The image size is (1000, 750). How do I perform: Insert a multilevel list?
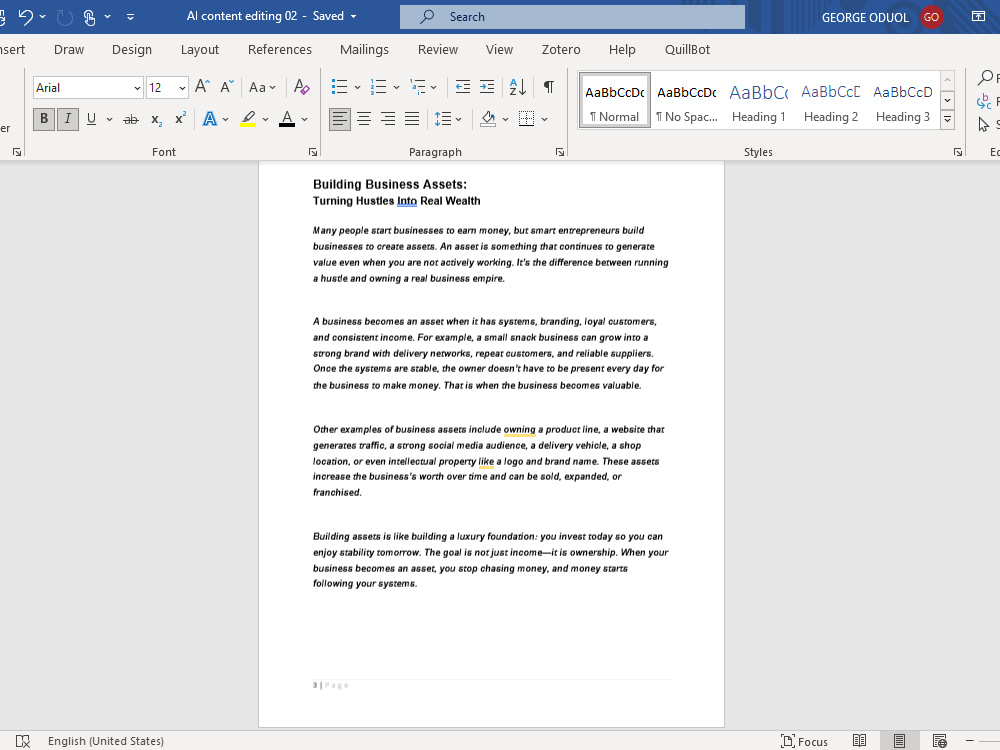point(418,87)
